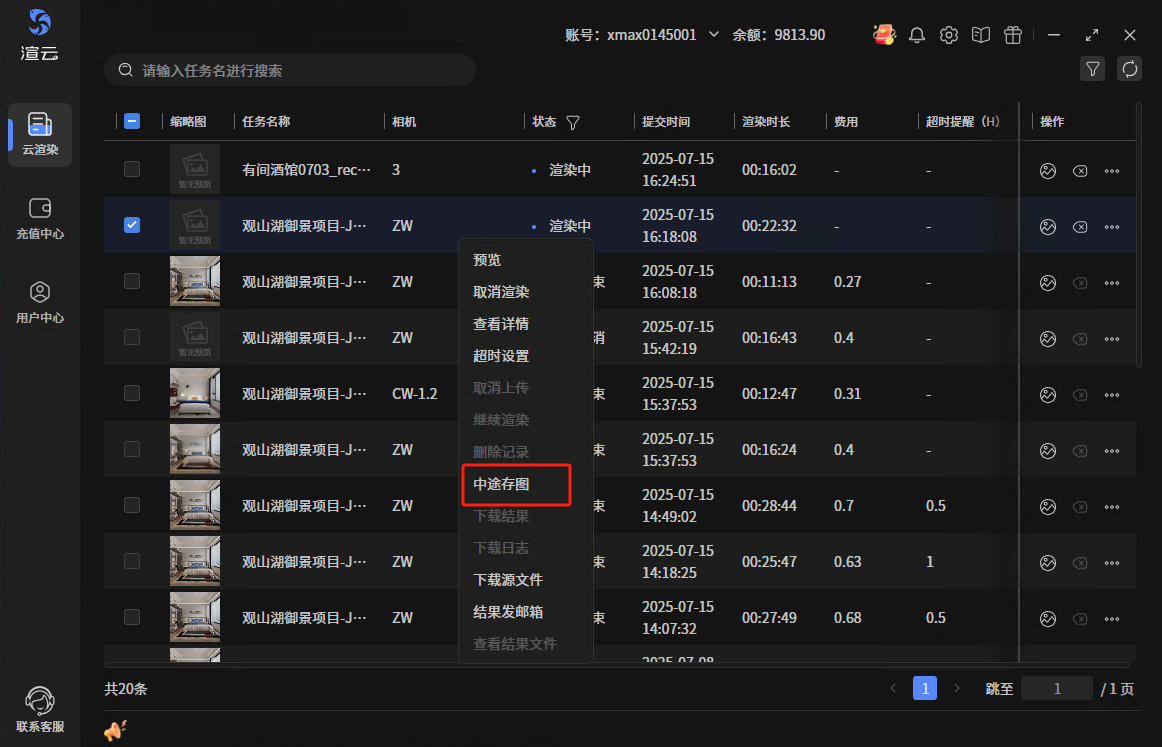
Task: Click the gift box icon
Action: pos(1013,35)
